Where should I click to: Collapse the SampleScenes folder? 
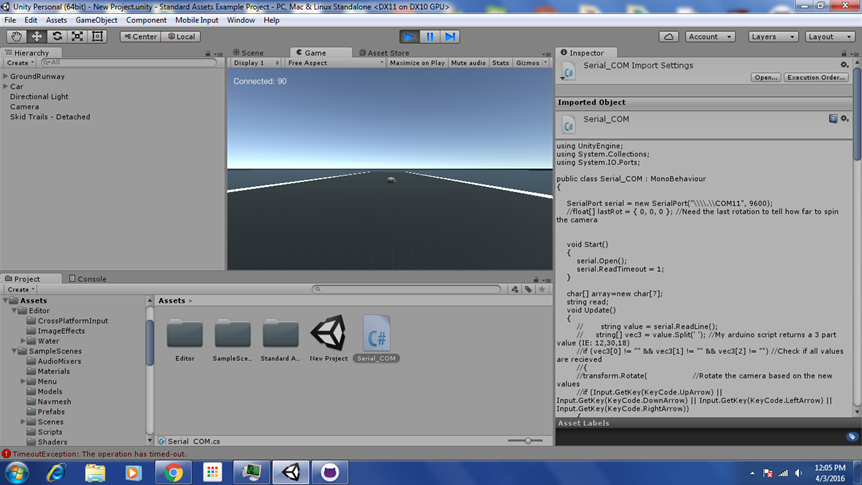click(14, 351)
